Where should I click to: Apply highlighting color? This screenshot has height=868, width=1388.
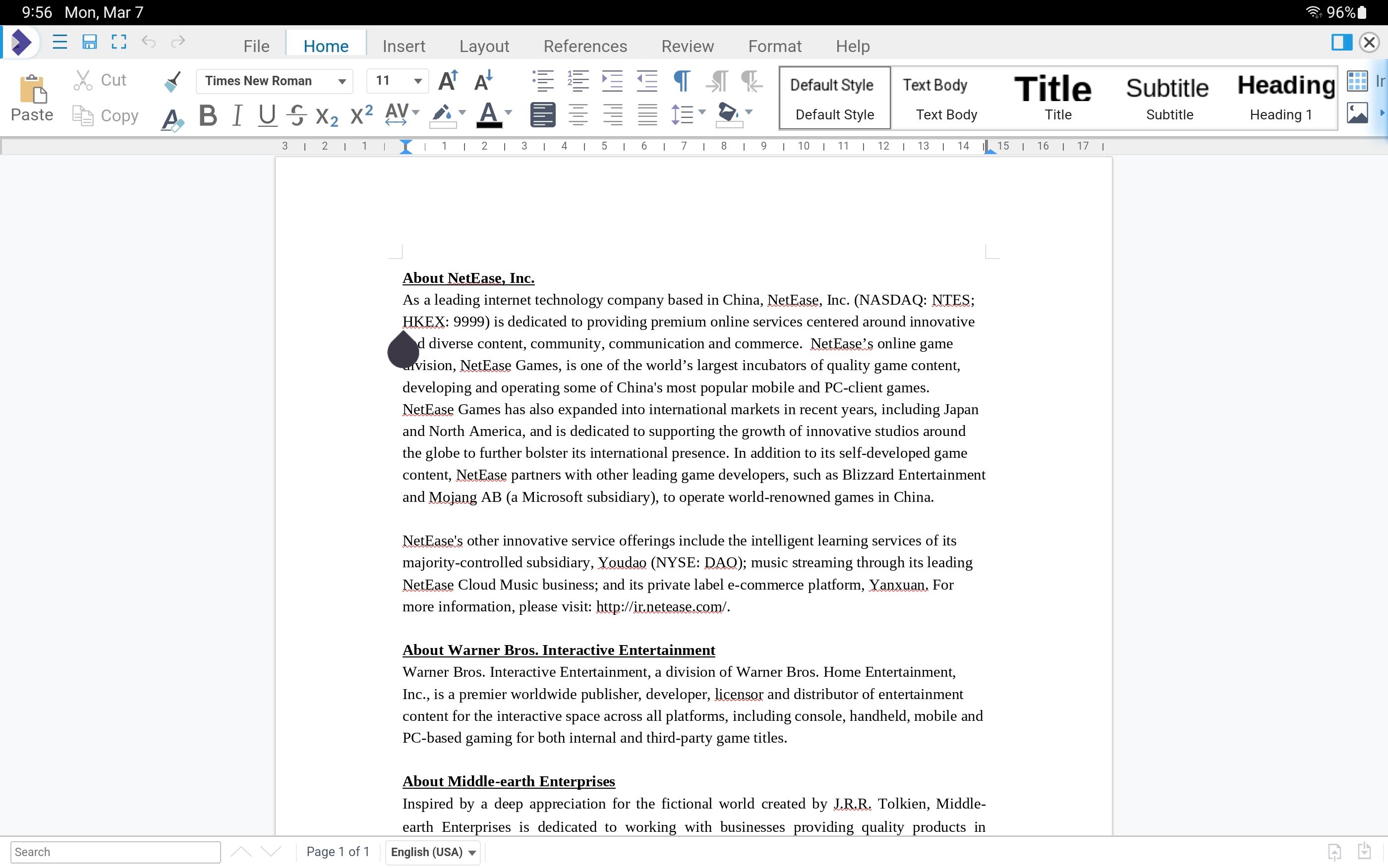point(443,115)
